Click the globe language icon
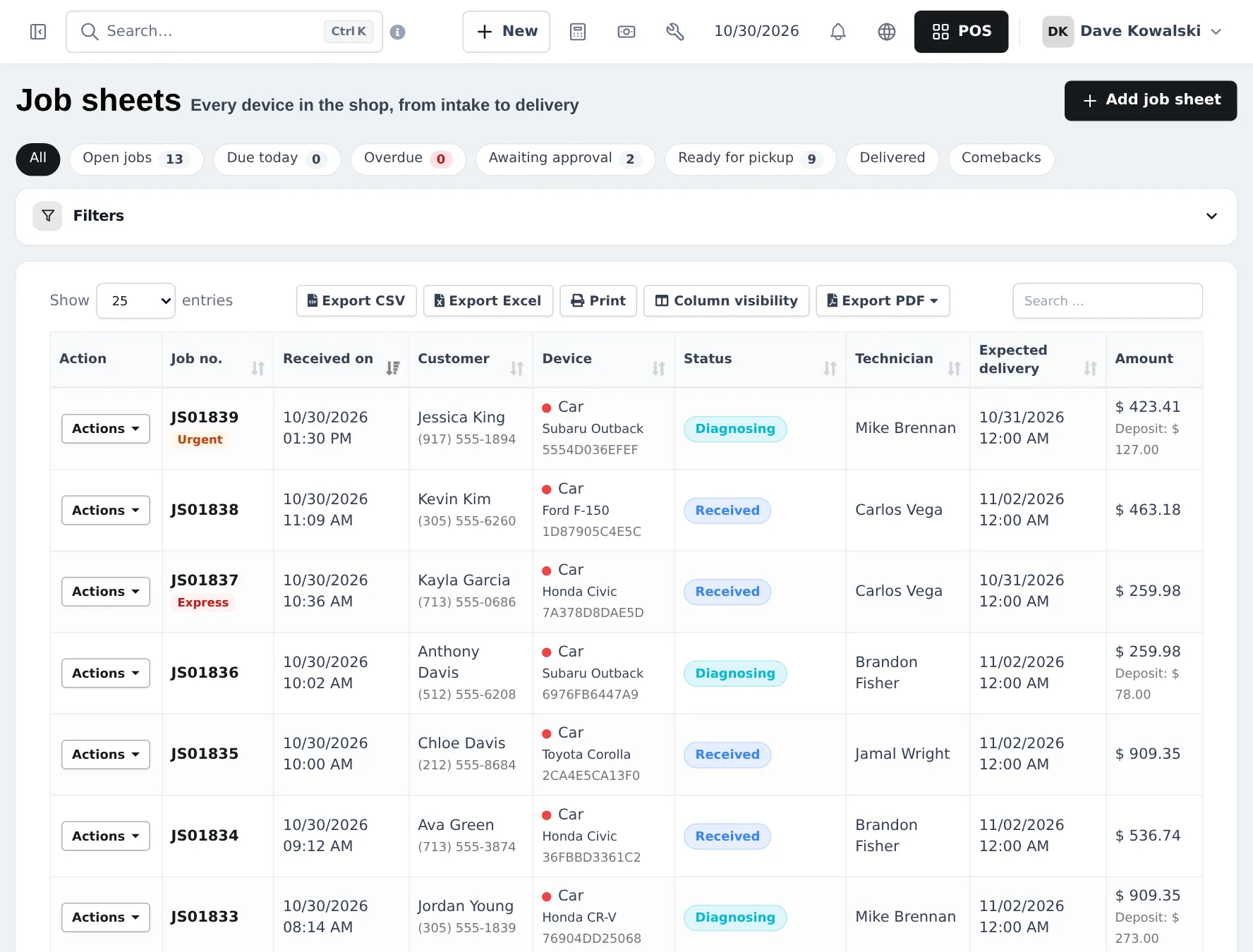Image resolution: width=1253 pixels, height=952 pixels. 887,32
